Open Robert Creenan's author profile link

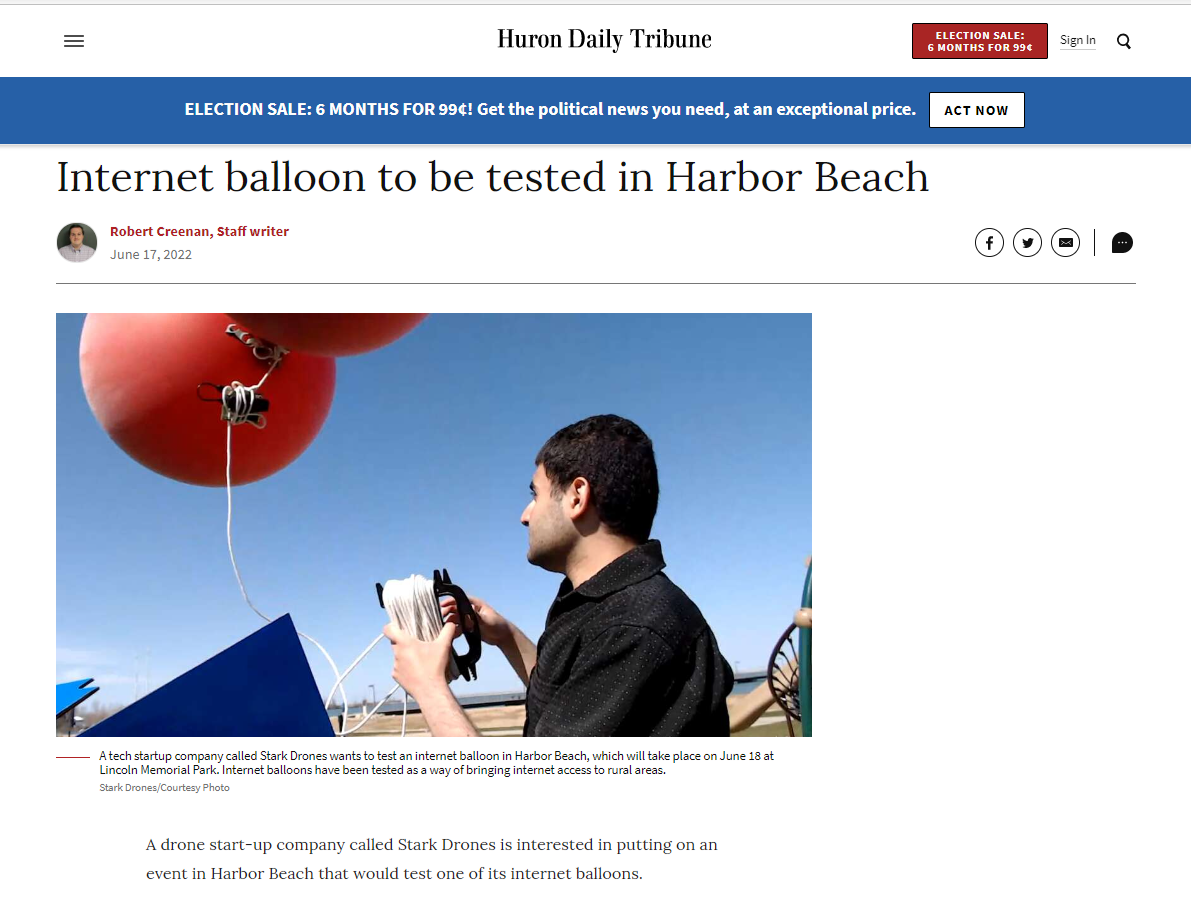[x=199, y=231]
